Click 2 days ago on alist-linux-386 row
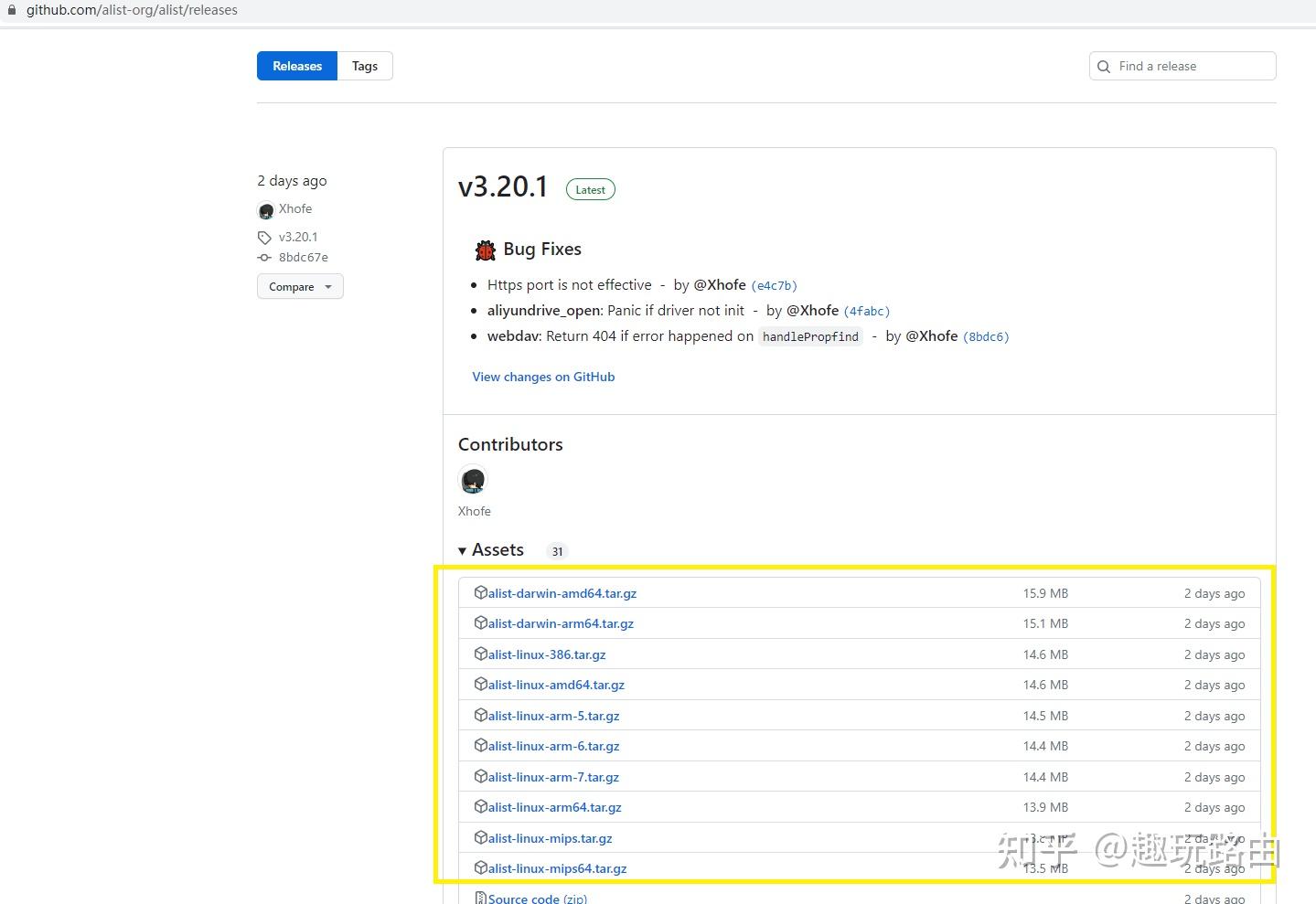The image size is (1316, 904). coord(1214,654)
